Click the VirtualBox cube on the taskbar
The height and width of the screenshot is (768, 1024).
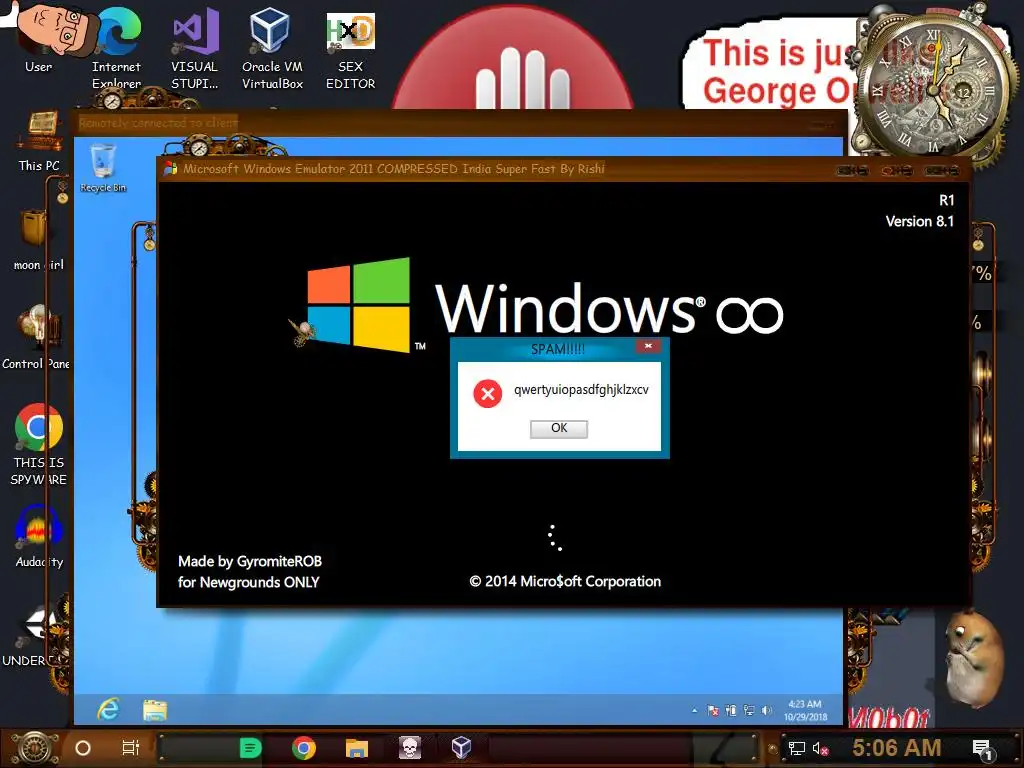[x=461, y=747]
